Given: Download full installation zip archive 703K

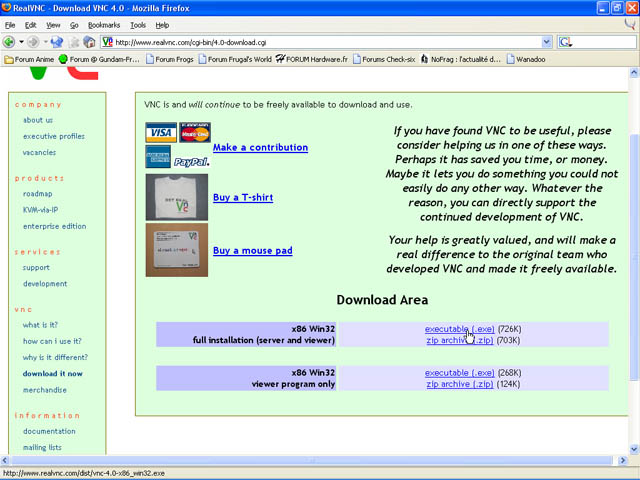Looking at the screenshot, I should pyautogui.click(x=460, y=340).
